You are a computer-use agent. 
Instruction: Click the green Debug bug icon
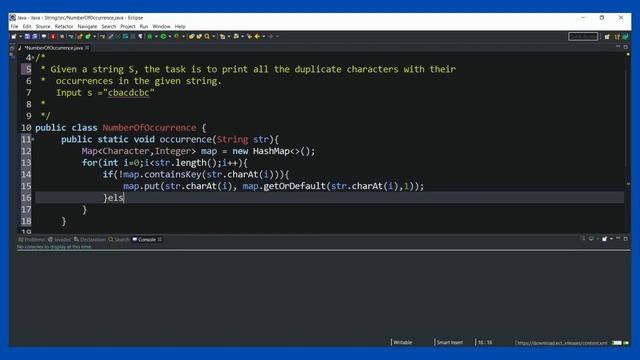coord(149,36)
